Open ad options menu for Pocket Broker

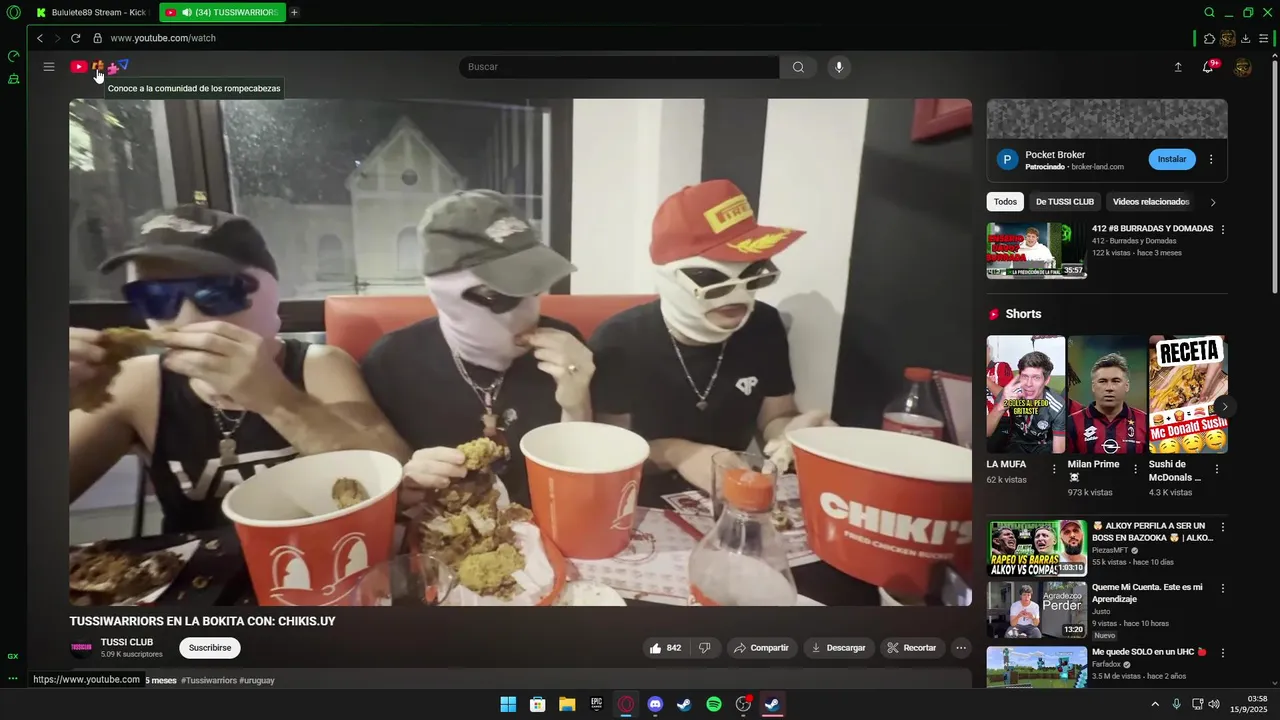point(1211,159)
